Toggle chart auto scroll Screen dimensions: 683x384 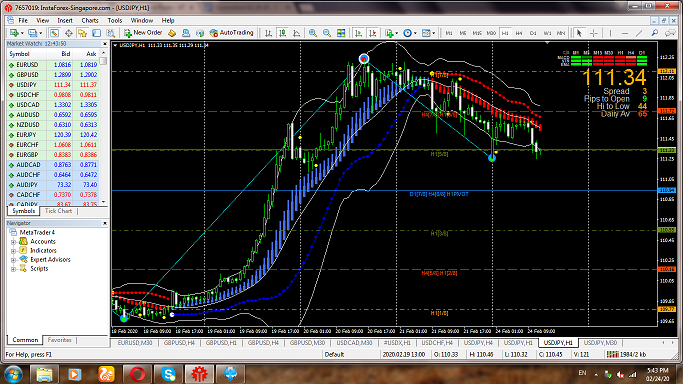tap(358, 33)
